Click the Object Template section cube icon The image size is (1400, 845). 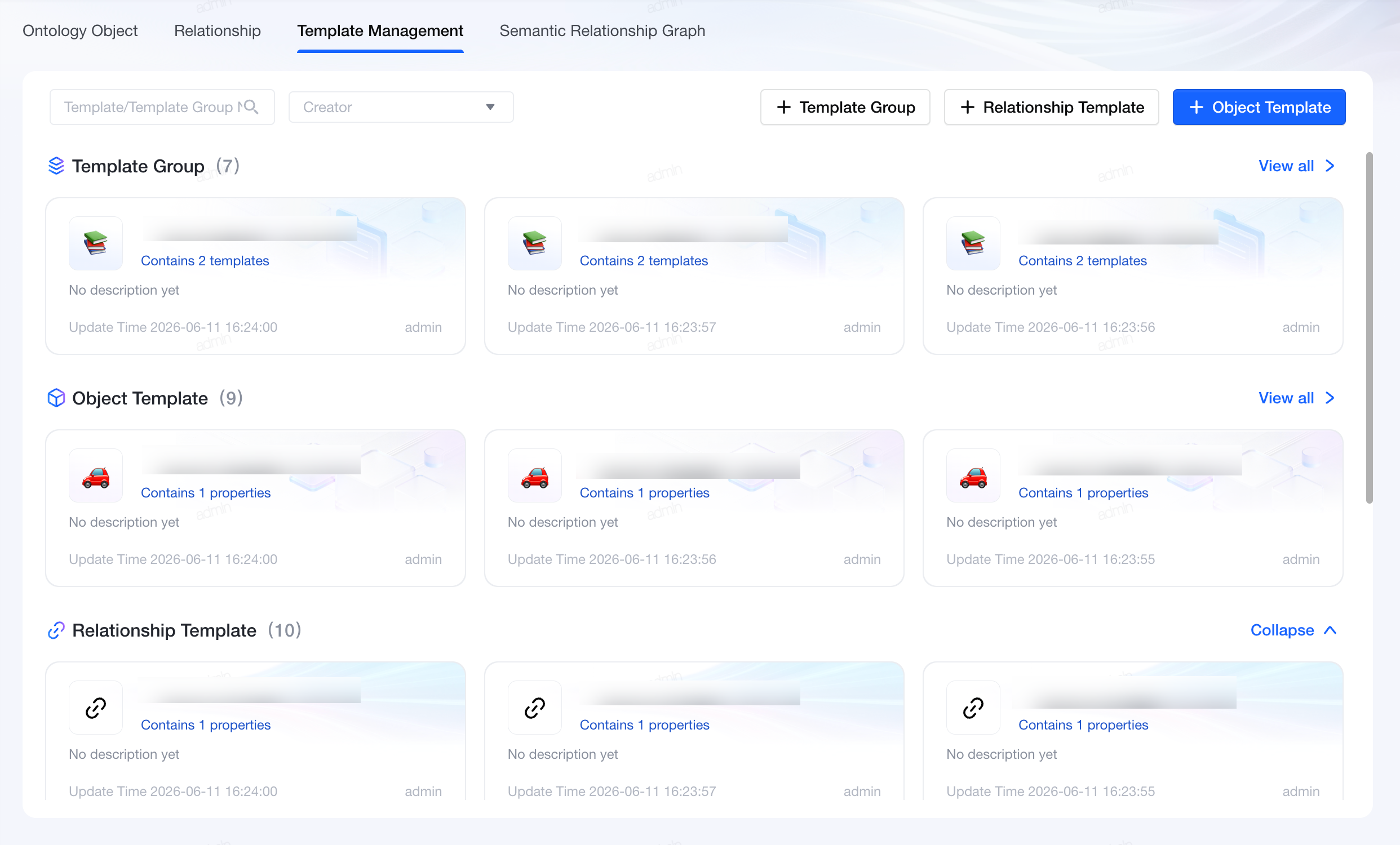(56, 398)
